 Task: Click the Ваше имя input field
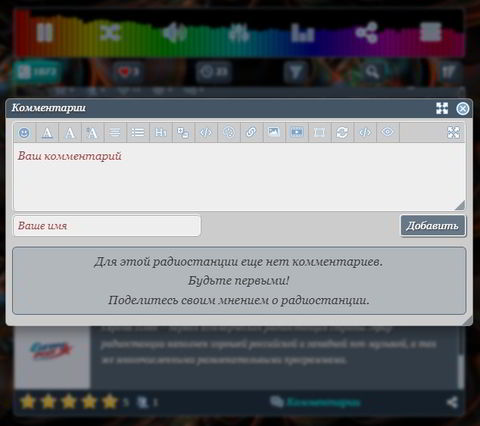[107, 226]
